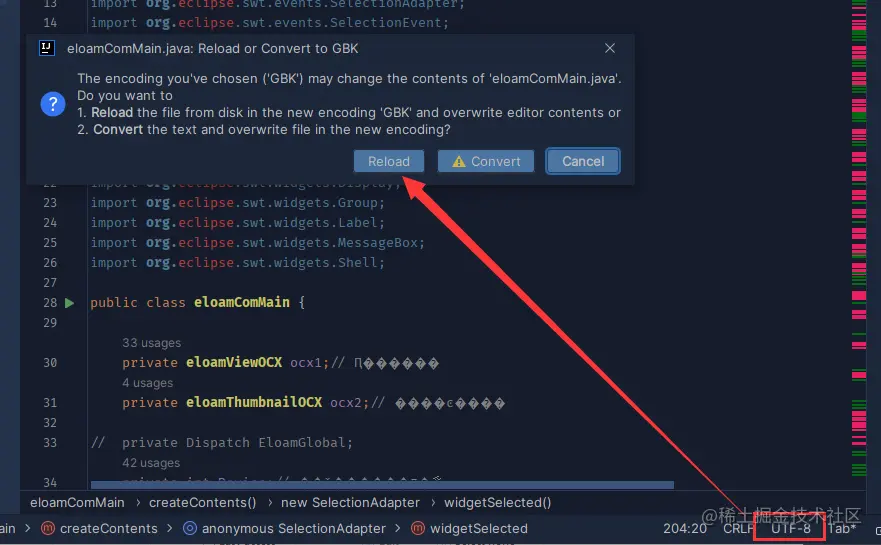The width and height of the screenshot is (881, 545).
Task: Click the 204:20 caret position indicator
Action: (x=684, y=529)
